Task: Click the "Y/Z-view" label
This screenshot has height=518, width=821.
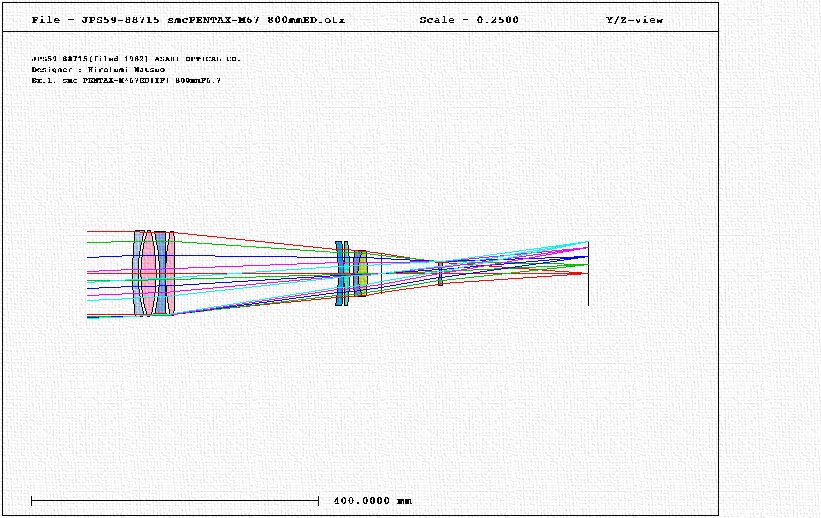Action: [634, 20]
